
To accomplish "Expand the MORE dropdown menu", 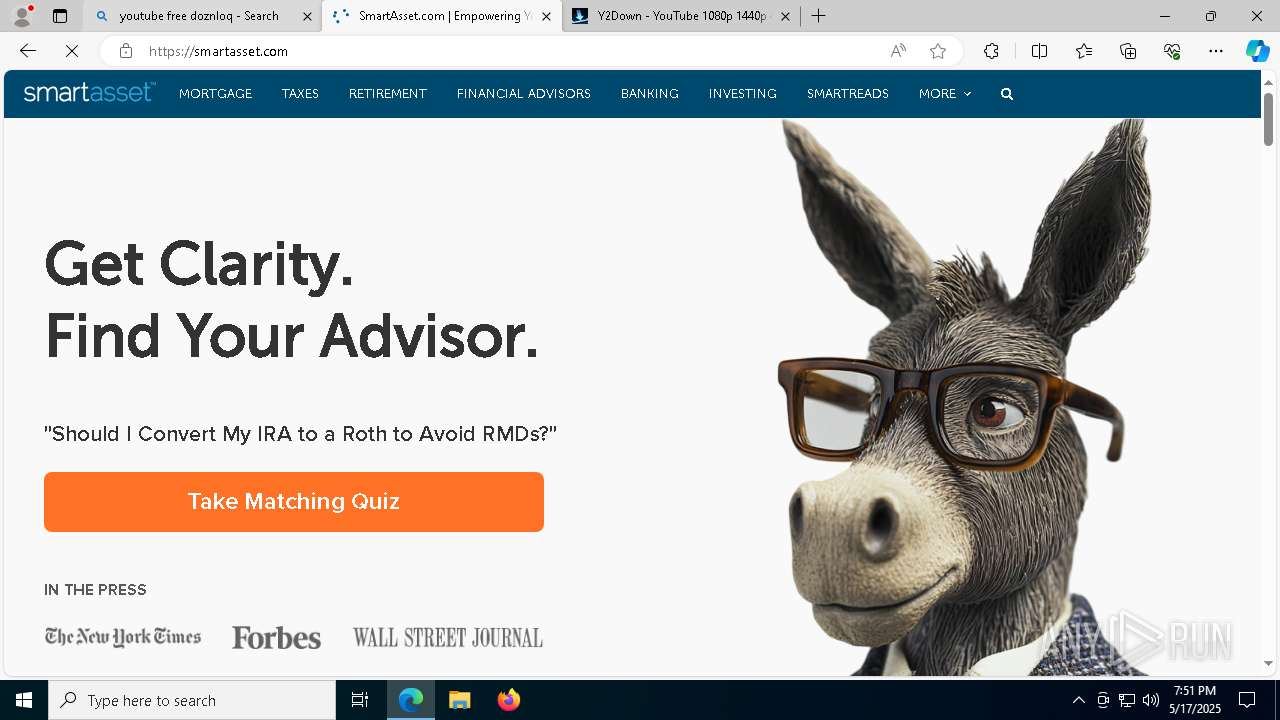I will [945, 94].
